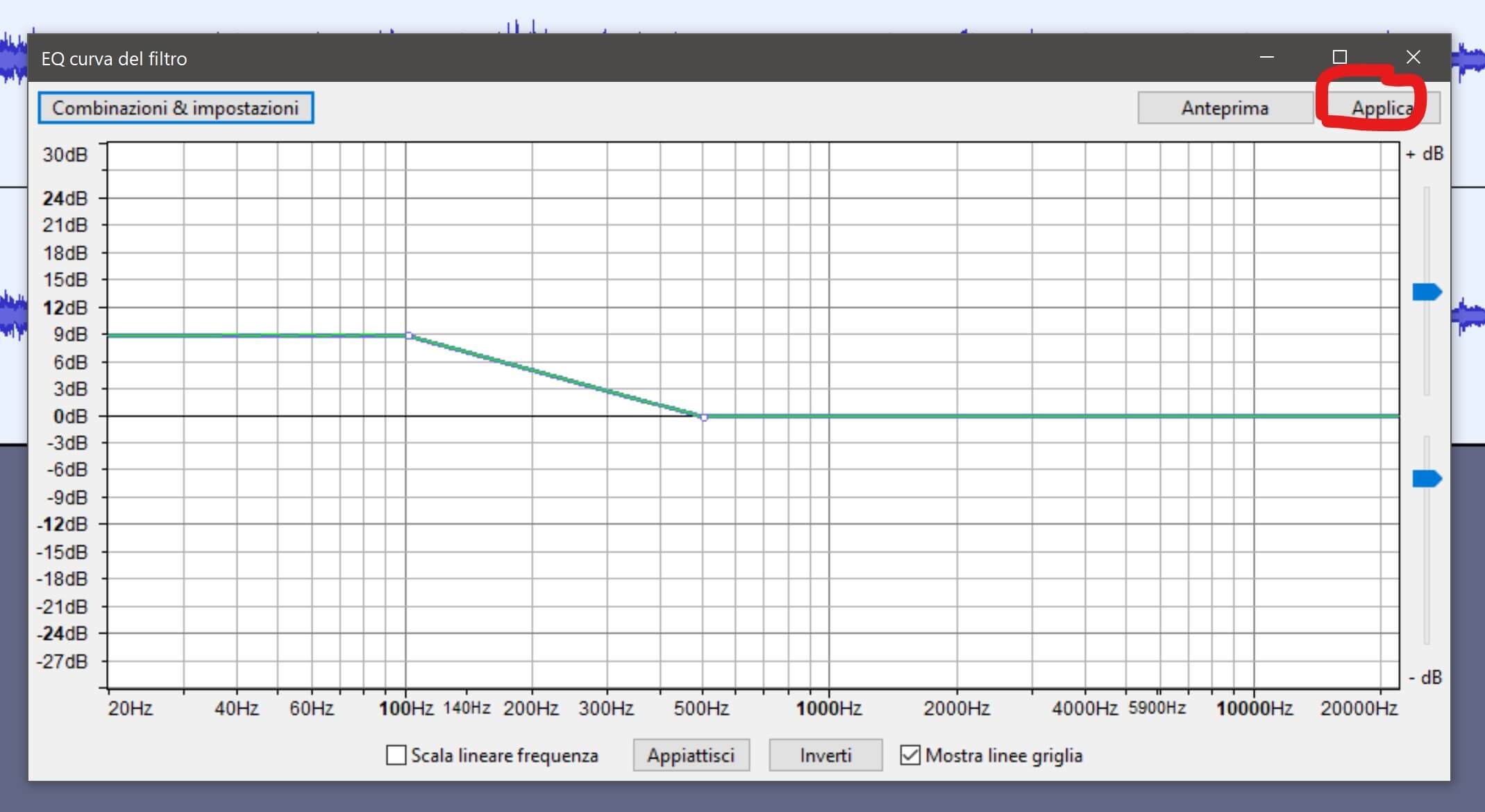Screen dimensions: 1485x812
Task: Click the lower slider track above -dB label
Action: click(x=1427, y=590)
